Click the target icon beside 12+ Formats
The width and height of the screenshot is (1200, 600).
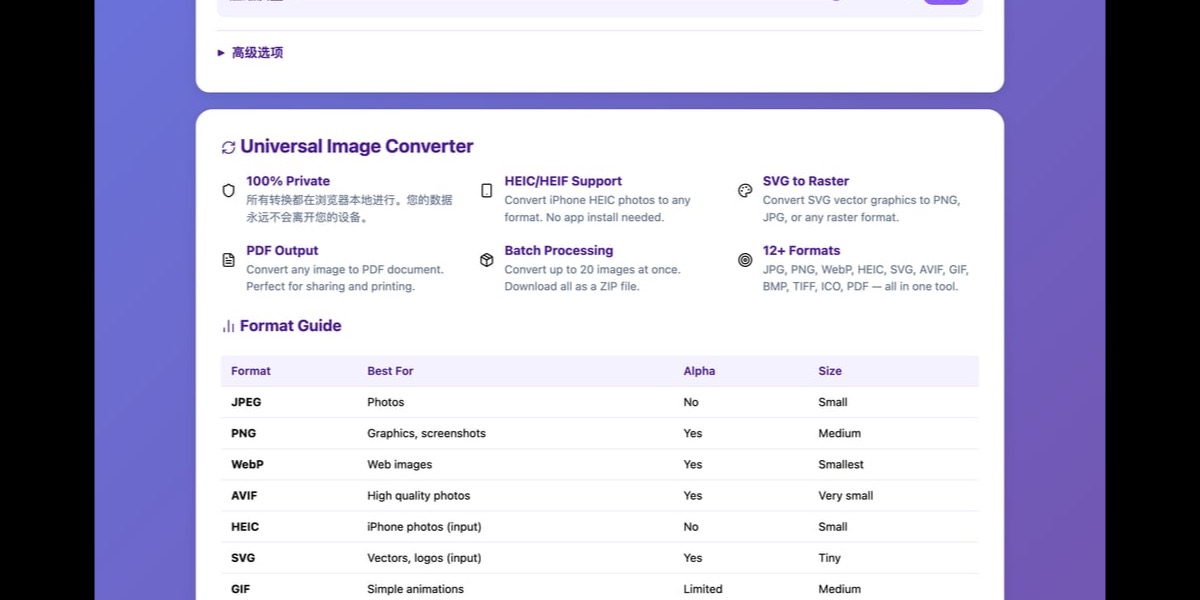tap(744, 260)
